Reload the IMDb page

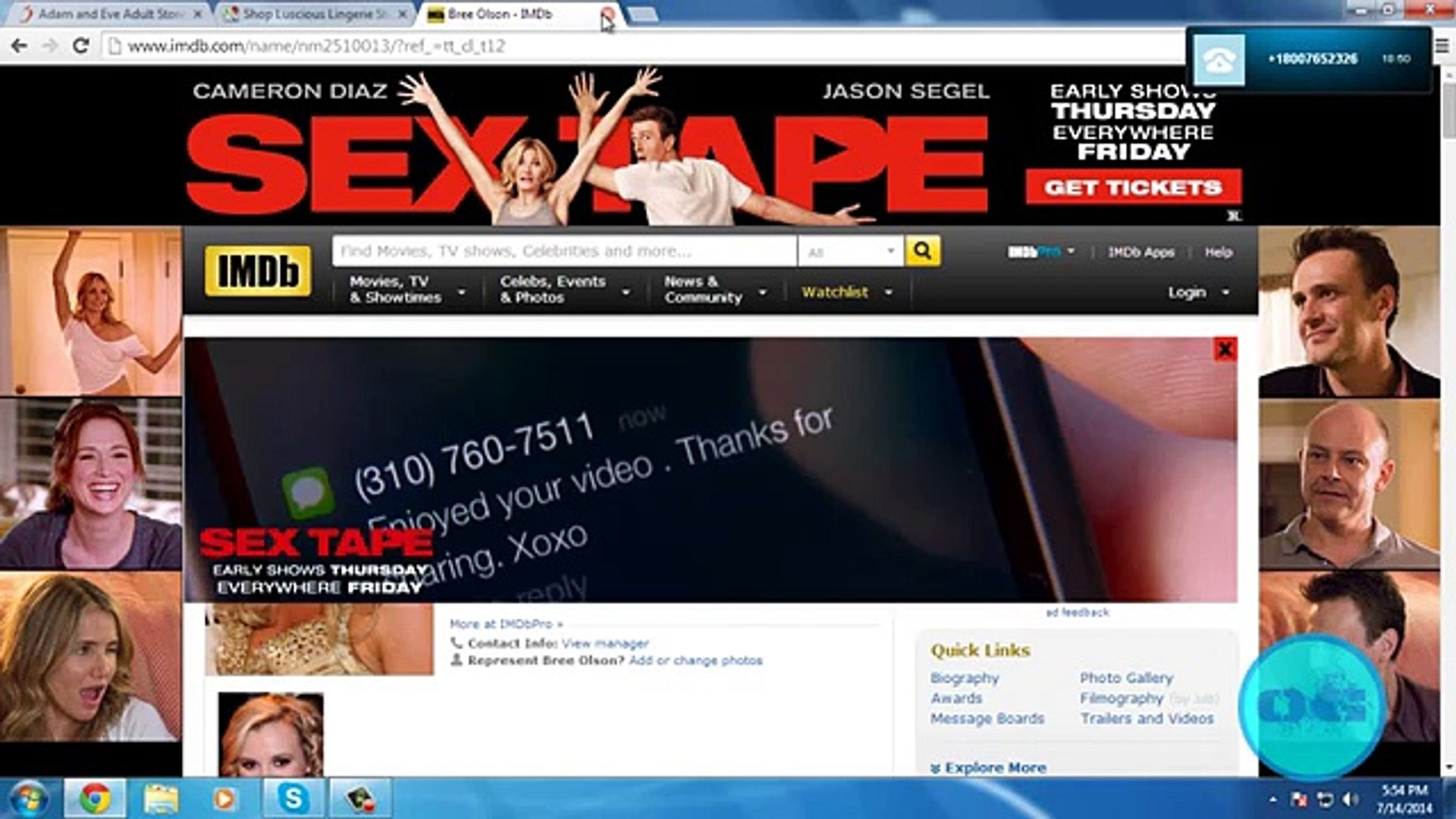pos(80,46)
